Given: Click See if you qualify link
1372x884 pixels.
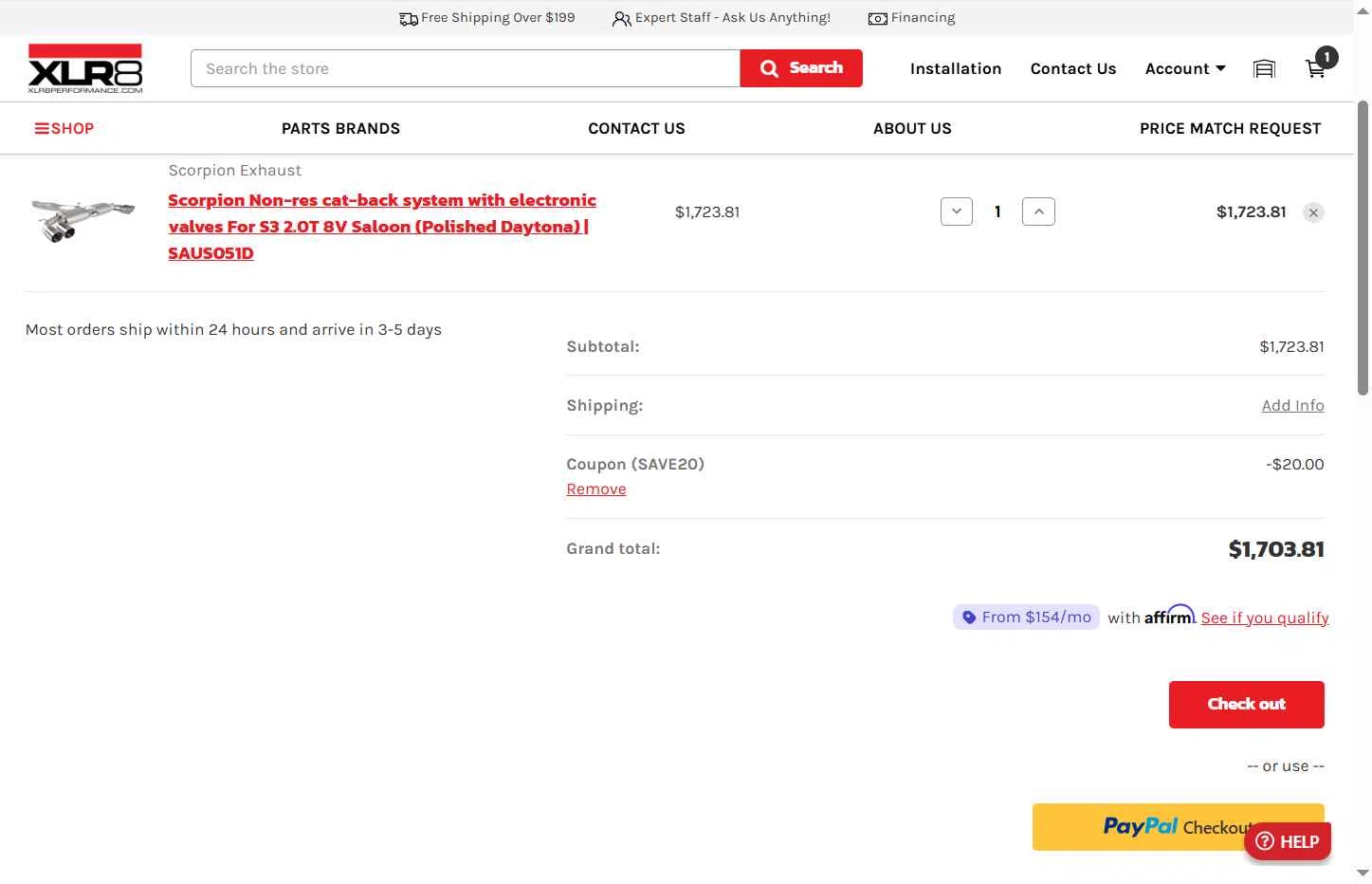Looking at the screenshot, I should 1265,617.
